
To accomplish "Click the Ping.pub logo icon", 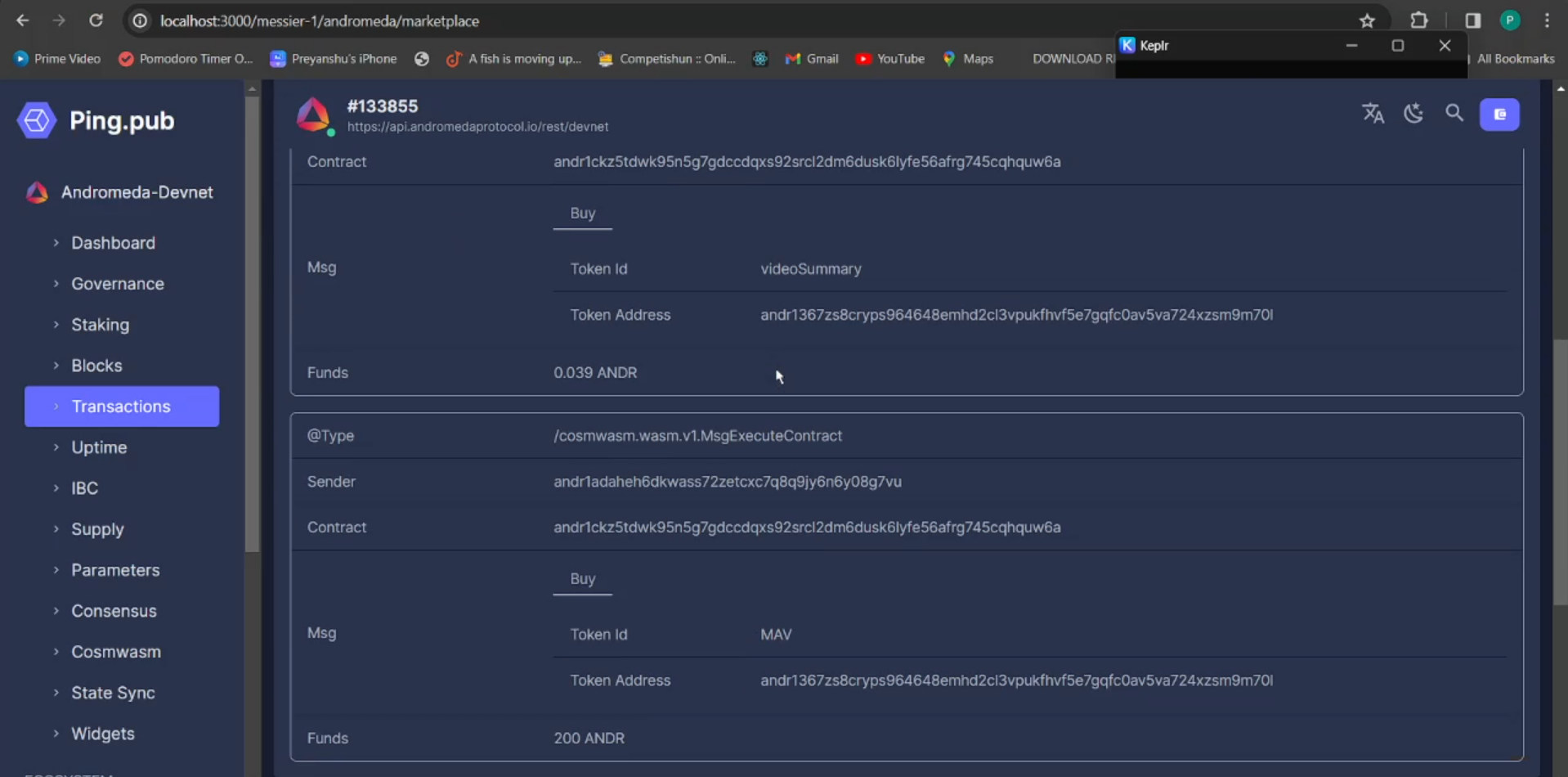I will click(x=36, y=120).
